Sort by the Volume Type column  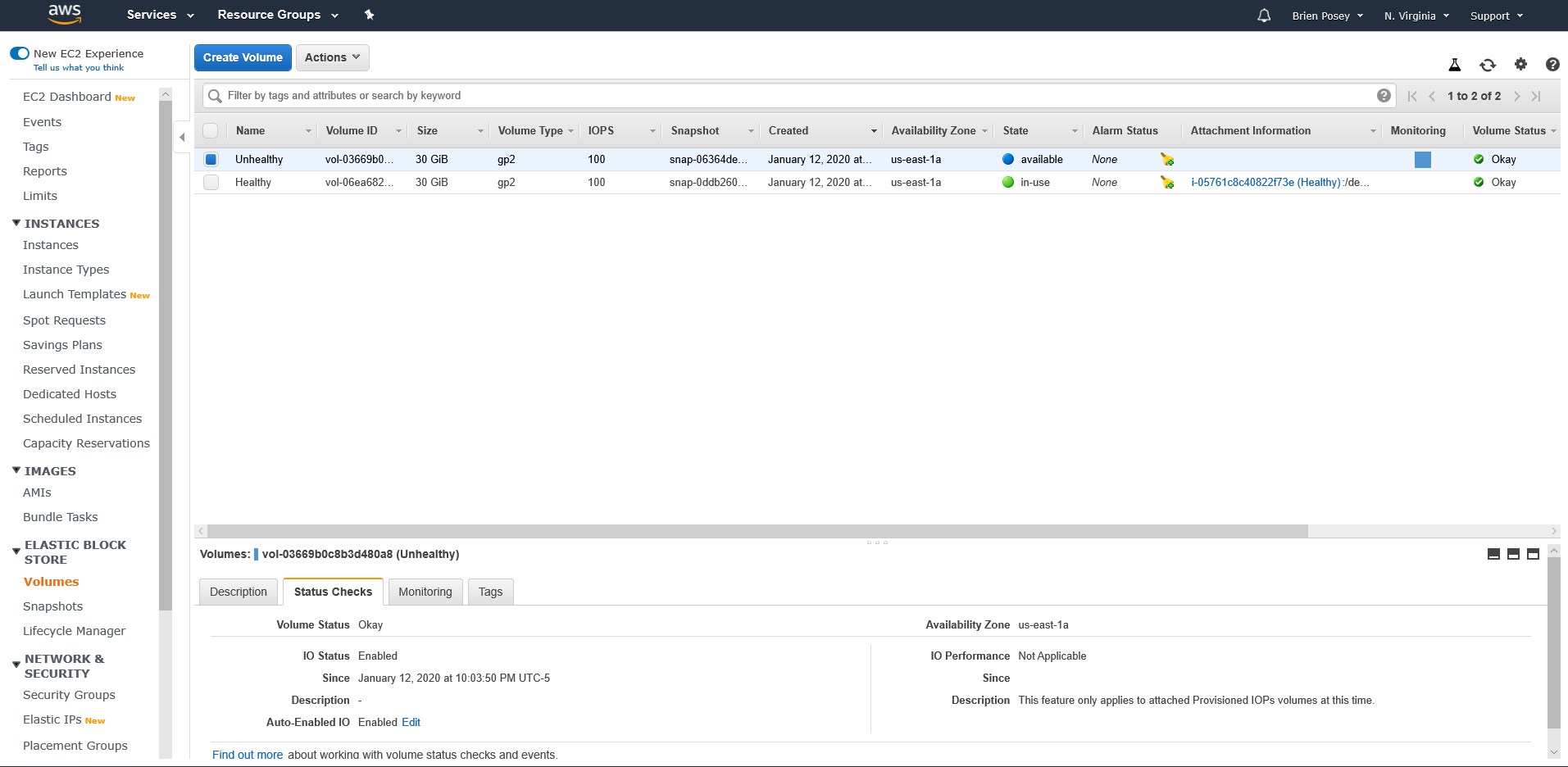point(534,130)
